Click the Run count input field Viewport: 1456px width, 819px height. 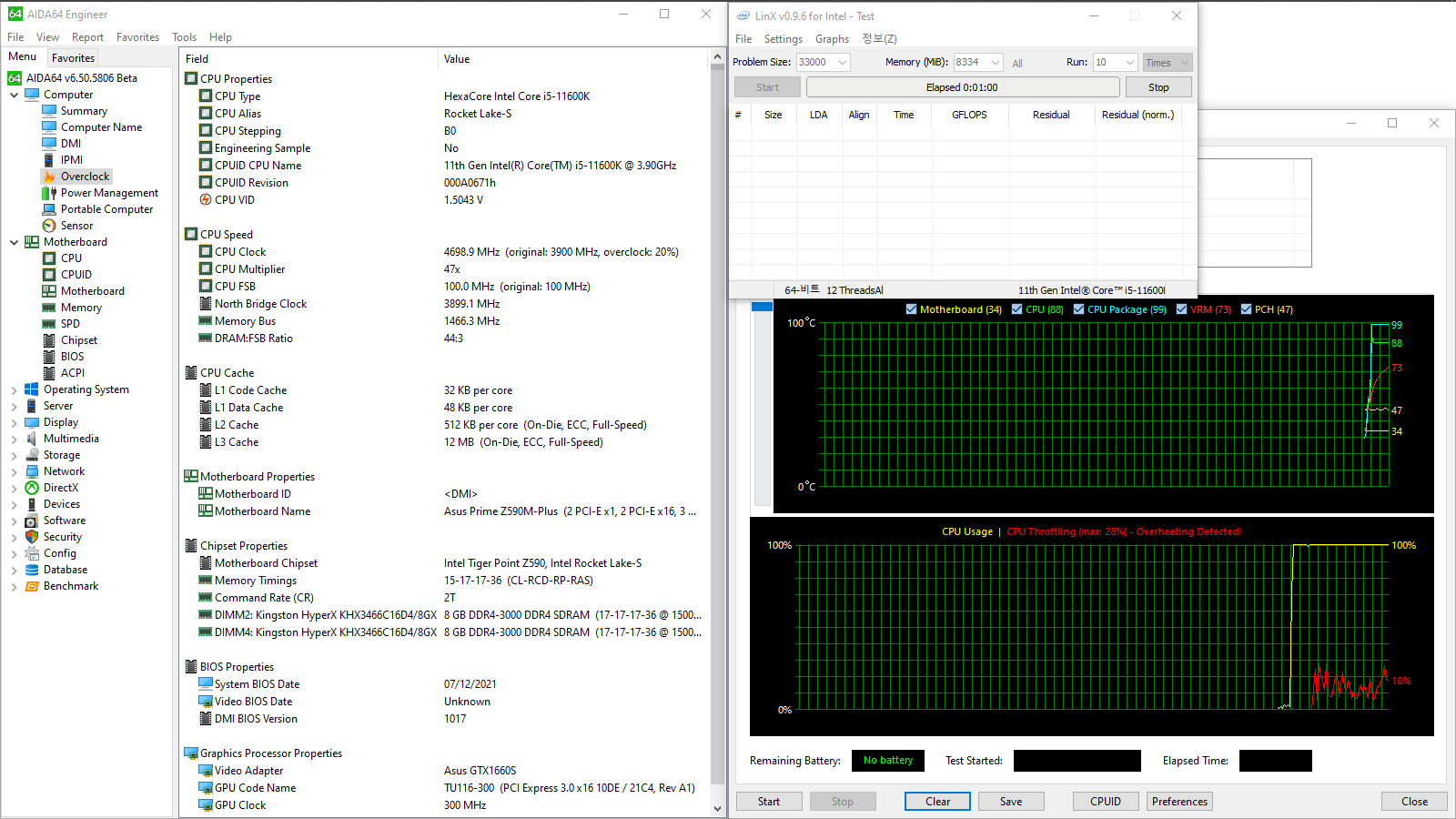(x=1107, y=63)
